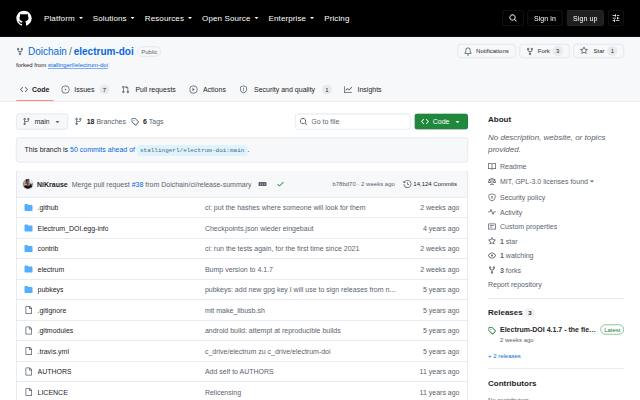
Task: Open the 50 commits ahead link
Action: coord(102,150)
